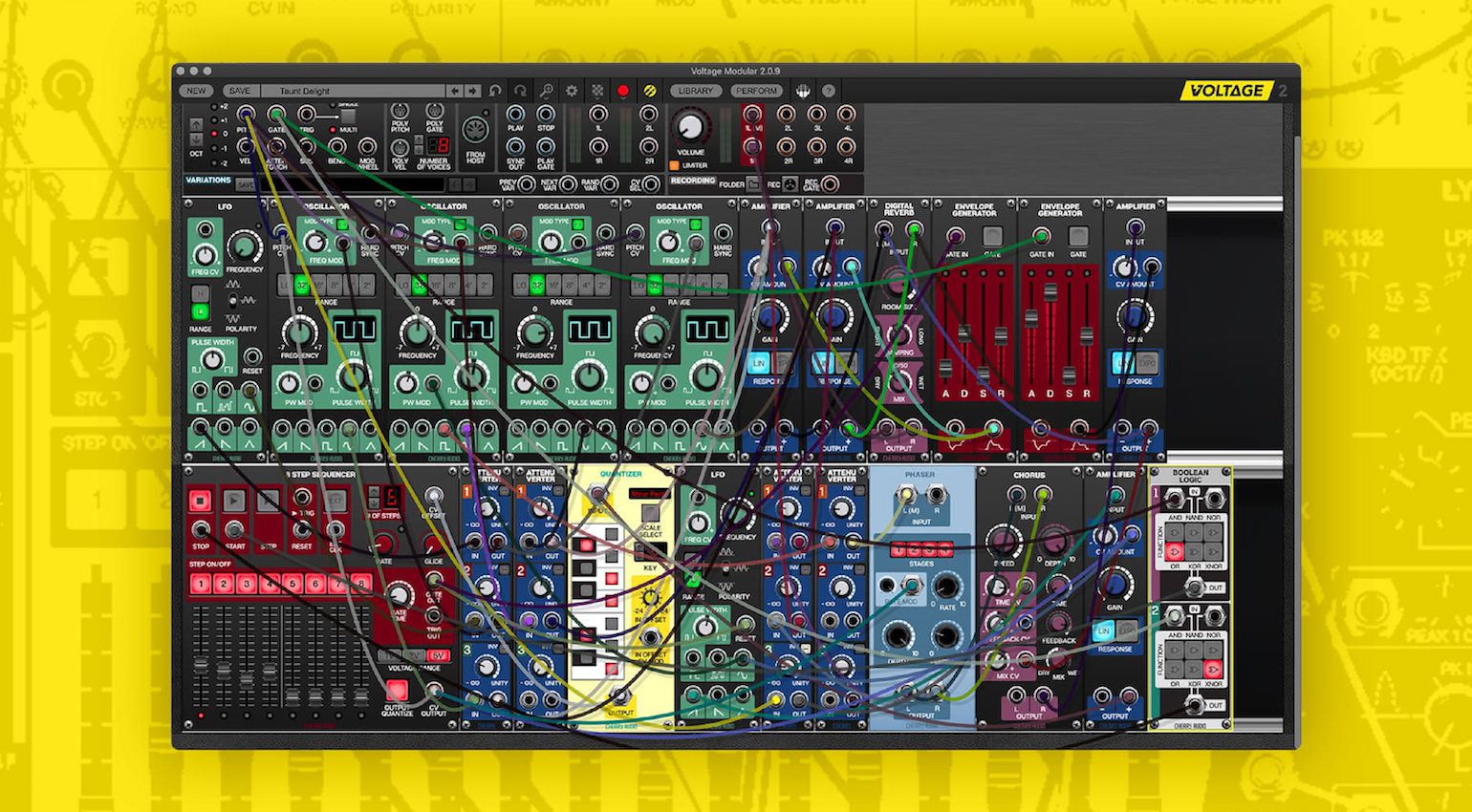The width and height of the screenshot is (1472, 812).
Task: Open help with the question mark icon
Action: point(828,91)
